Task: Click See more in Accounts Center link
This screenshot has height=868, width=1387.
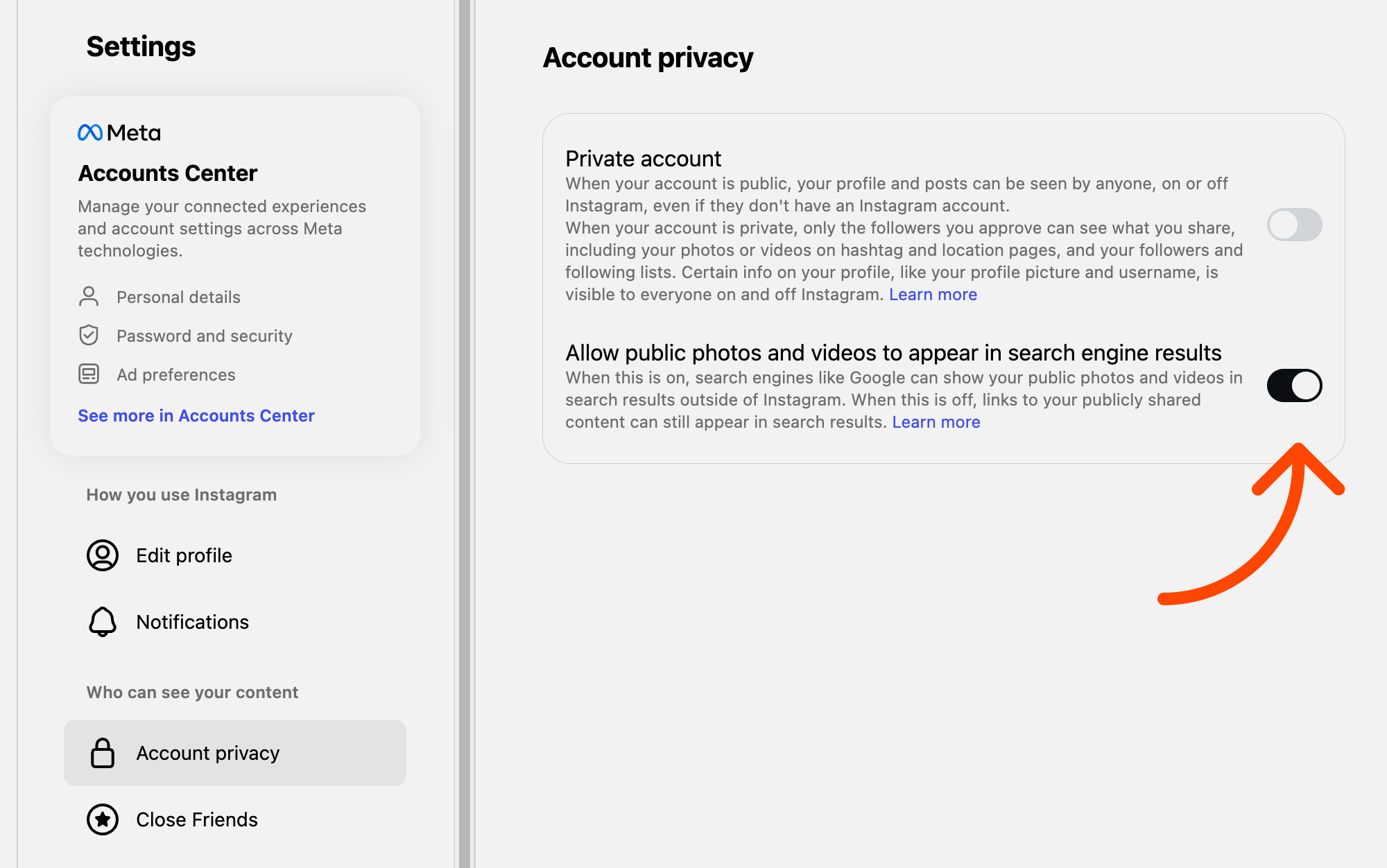Action: pos(196,415)
